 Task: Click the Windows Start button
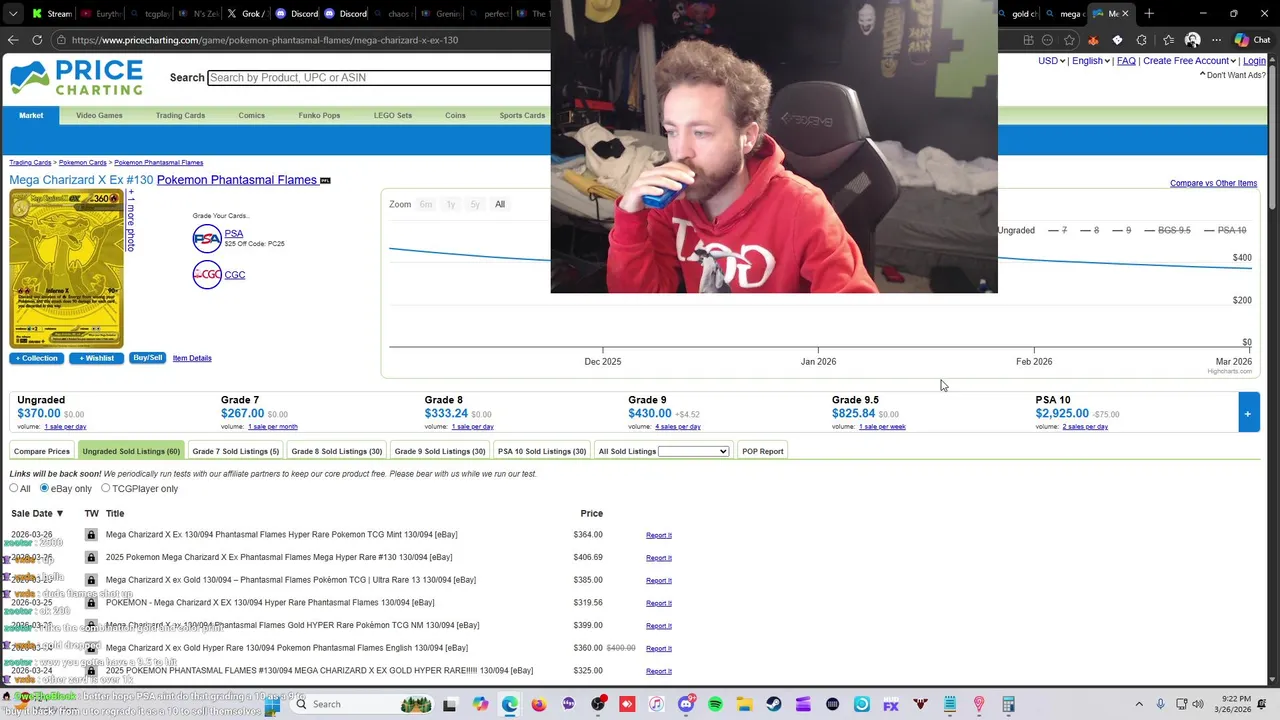(271, 704)
